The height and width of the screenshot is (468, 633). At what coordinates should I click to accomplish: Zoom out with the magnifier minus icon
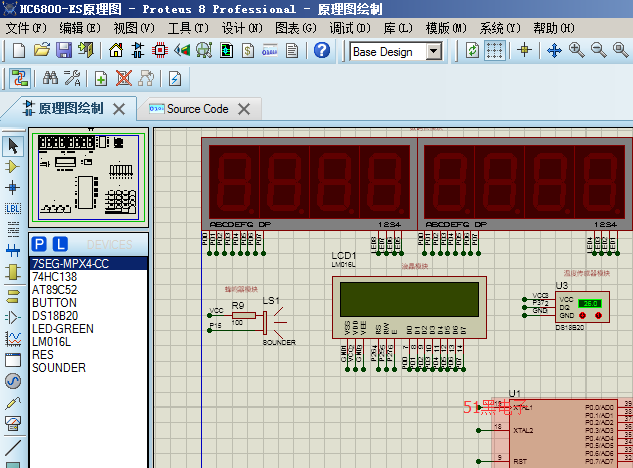pyautogui.click(x=598, y=50)
